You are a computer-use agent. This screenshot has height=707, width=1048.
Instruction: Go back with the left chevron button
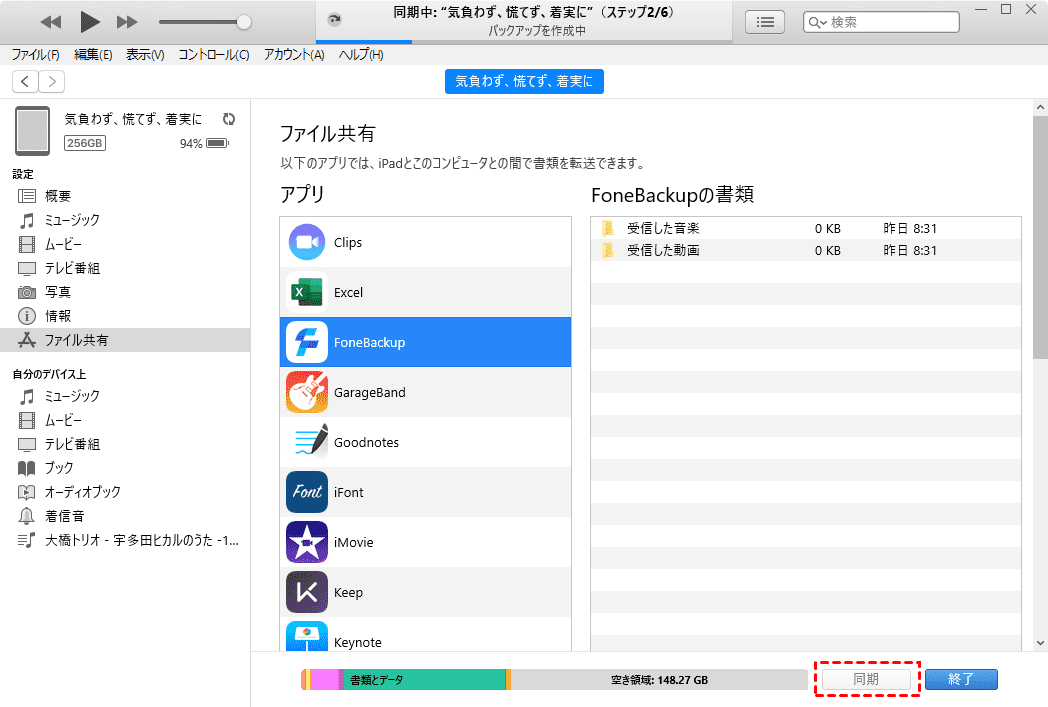point(25,82)
